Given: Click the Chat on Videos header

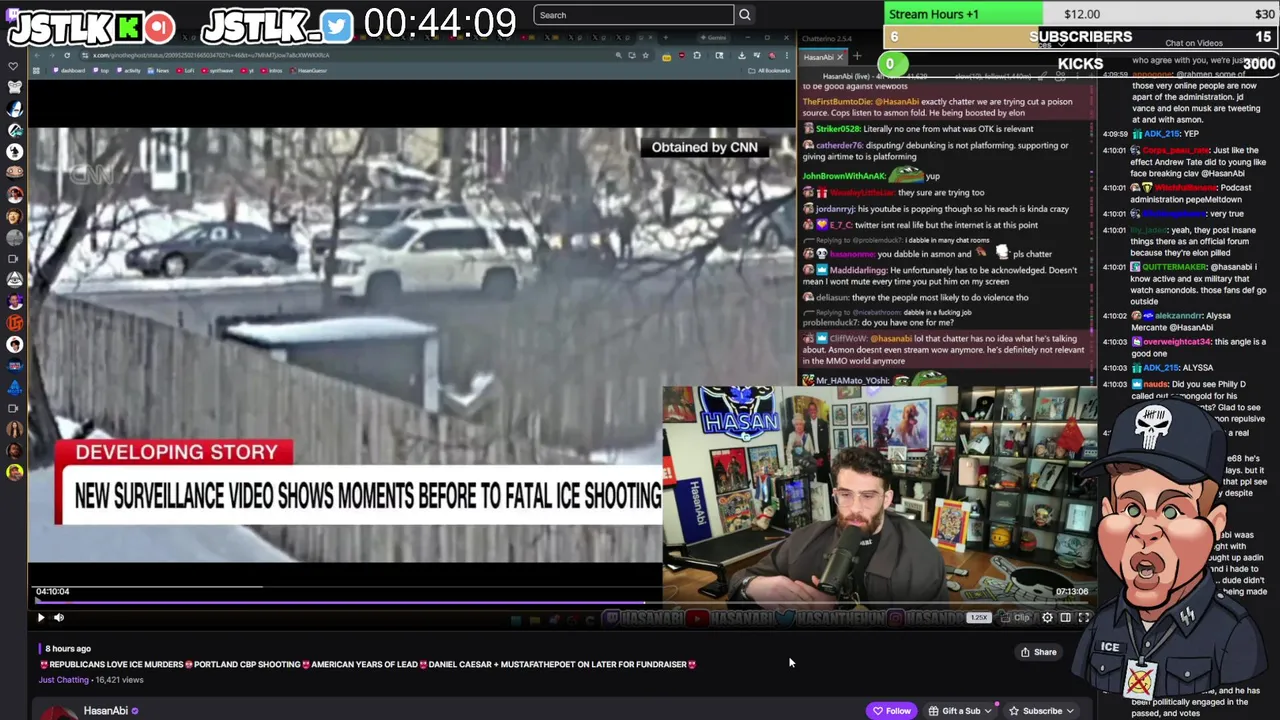Looking at the screenshot, I should (1194, 43).
